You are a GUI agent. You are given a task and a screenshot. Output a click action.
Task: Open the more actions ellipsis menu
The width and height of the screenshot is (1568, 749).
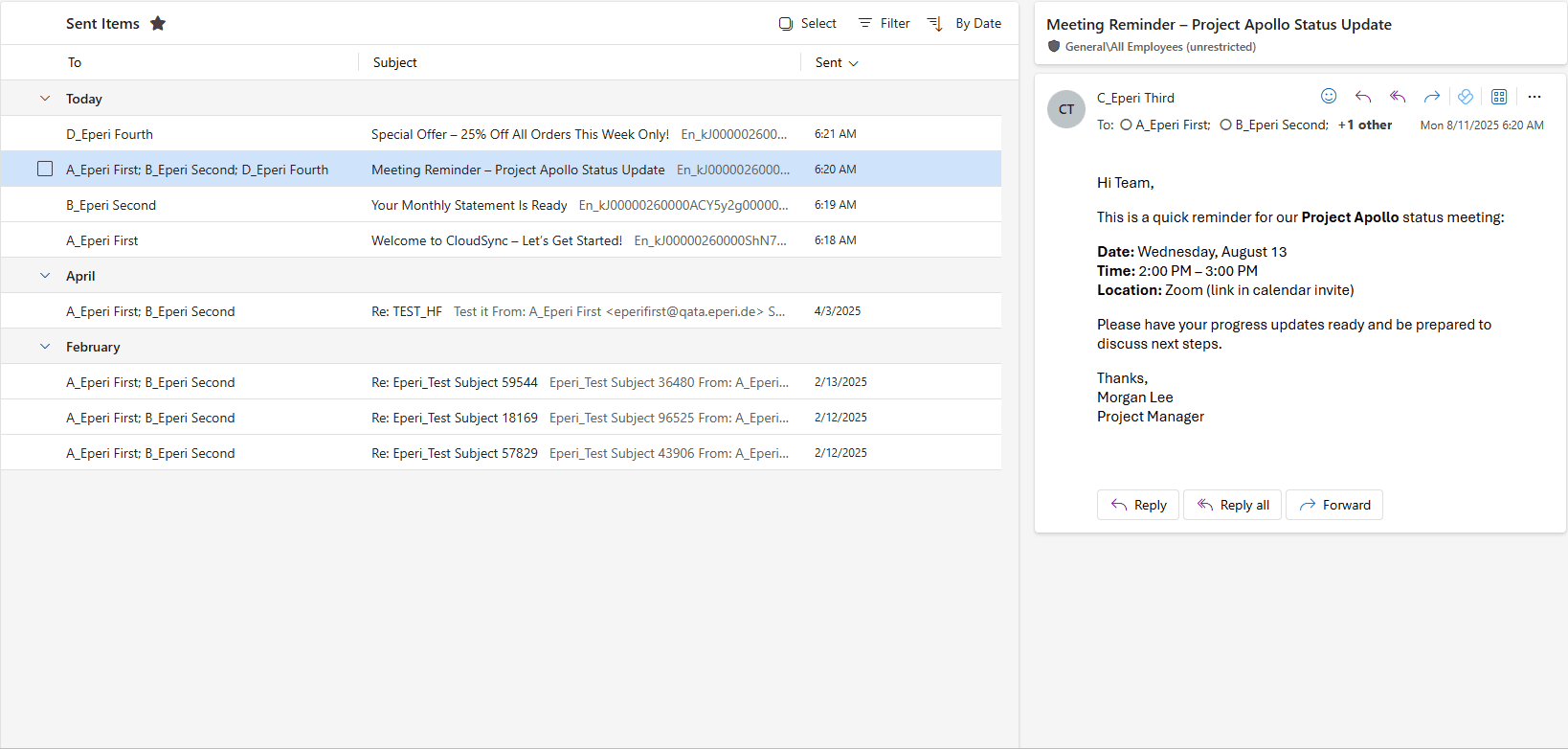coord(1534,96)
